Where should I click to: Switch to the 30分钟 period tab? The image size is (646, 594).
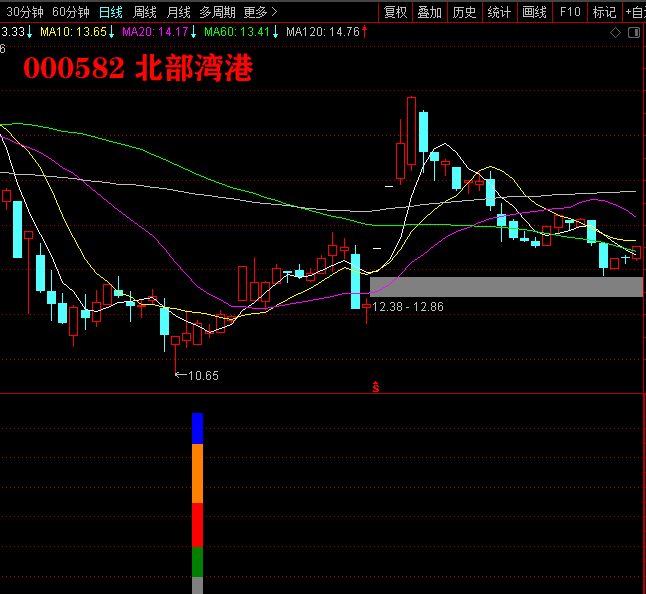point(22,12)
